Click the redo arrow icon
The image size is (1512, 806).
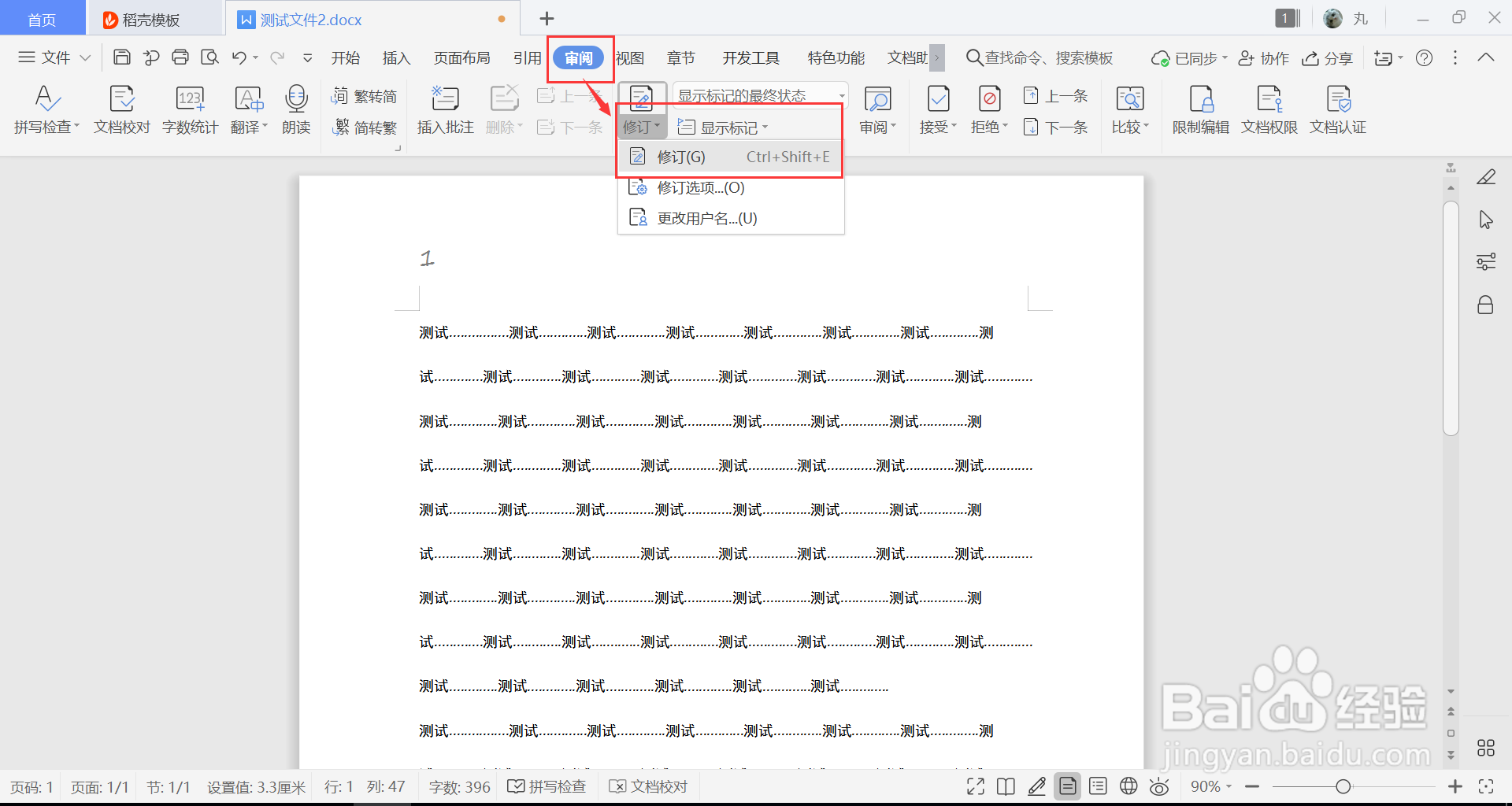tap(277, 57)
